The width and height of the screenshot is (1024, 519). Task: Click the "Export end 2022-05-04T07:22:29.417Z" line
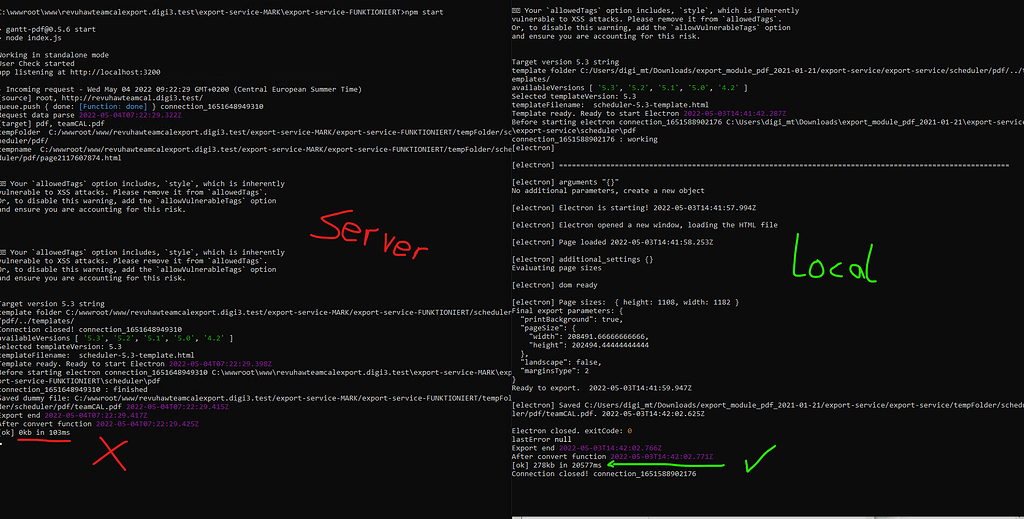(x=73, y=415)
